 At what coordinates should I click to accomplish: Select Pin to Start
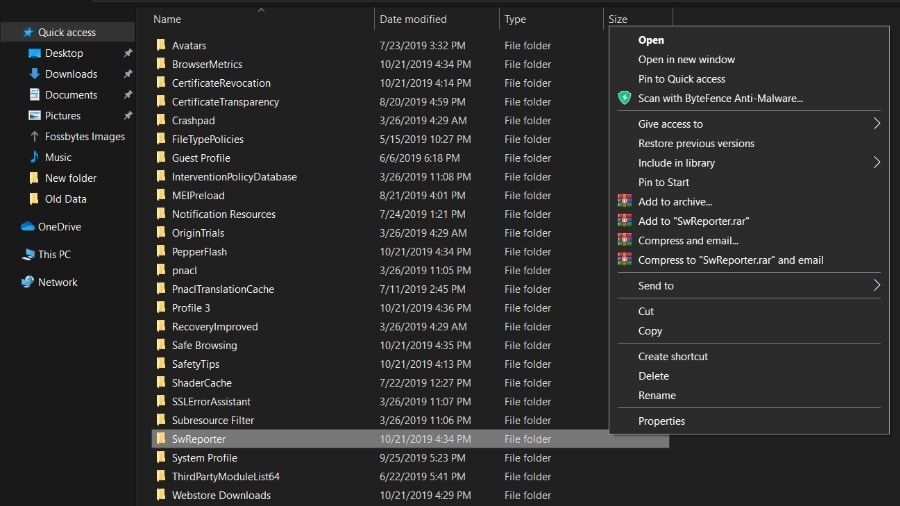click(664, 182)
